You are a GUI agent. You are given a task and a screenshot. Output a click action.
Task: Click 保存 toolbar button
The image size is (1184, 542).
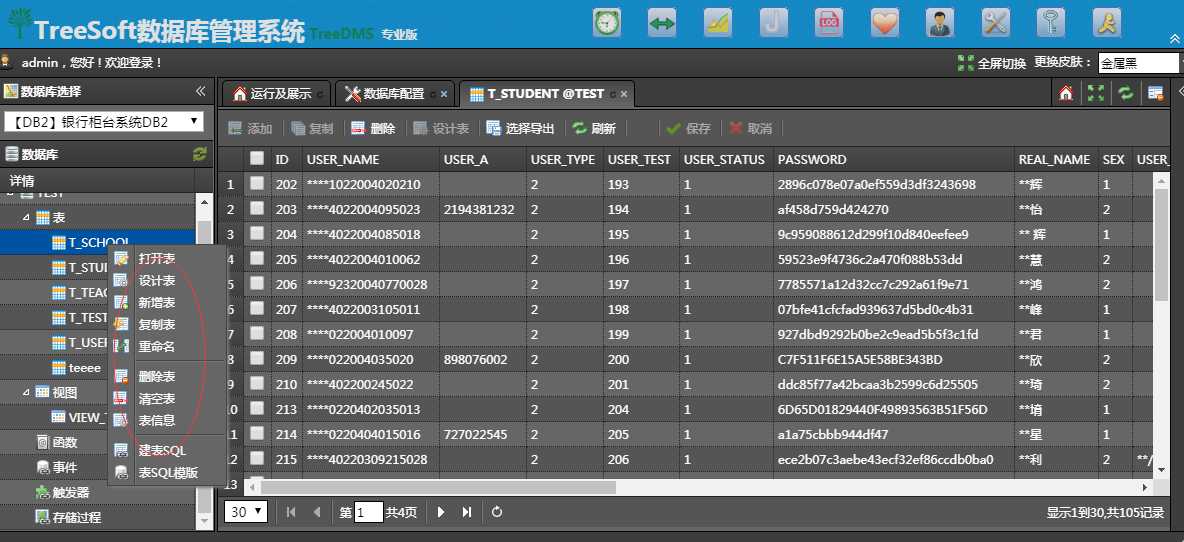point(689,128)
